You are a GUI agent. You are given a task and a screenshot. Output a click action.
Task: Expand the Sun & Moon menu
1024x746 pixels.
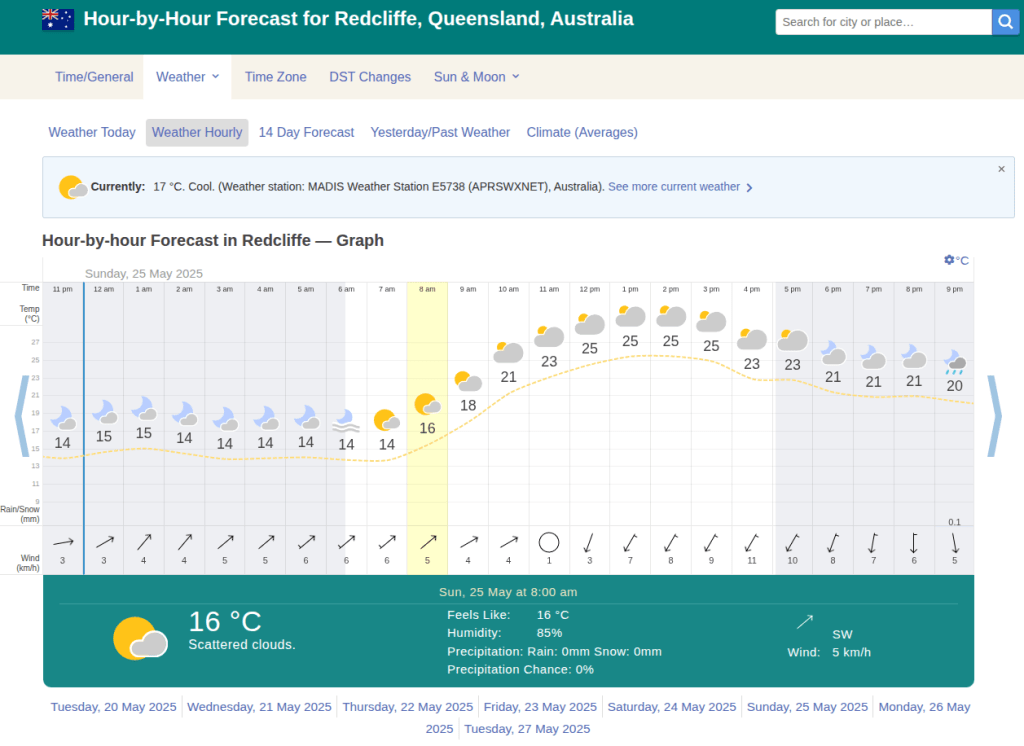pyautogui.click(x=476, y=77)
